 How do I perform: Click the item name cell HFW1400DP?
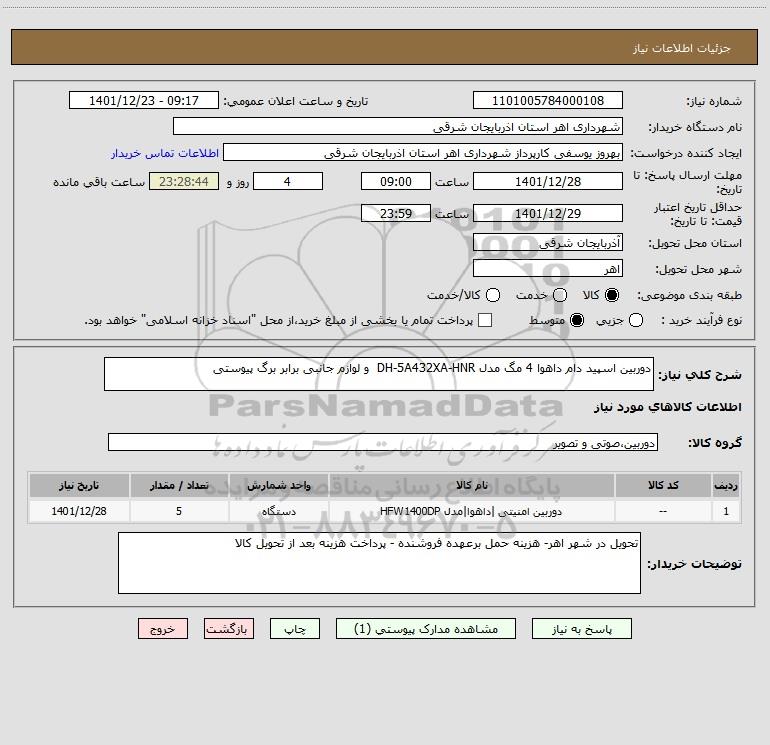click(x=471, y=511)
